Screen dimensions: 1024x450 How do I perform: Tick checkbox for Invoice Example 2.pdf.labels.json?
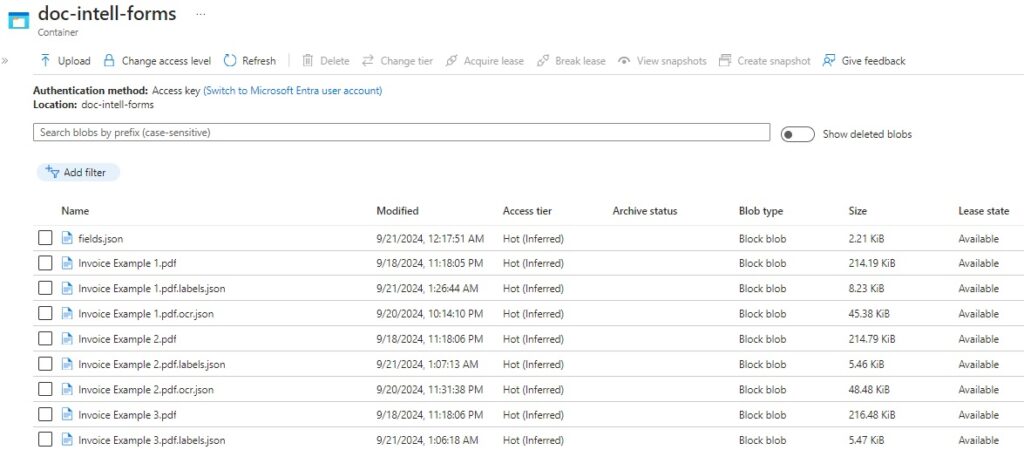[x=44, y=364]
